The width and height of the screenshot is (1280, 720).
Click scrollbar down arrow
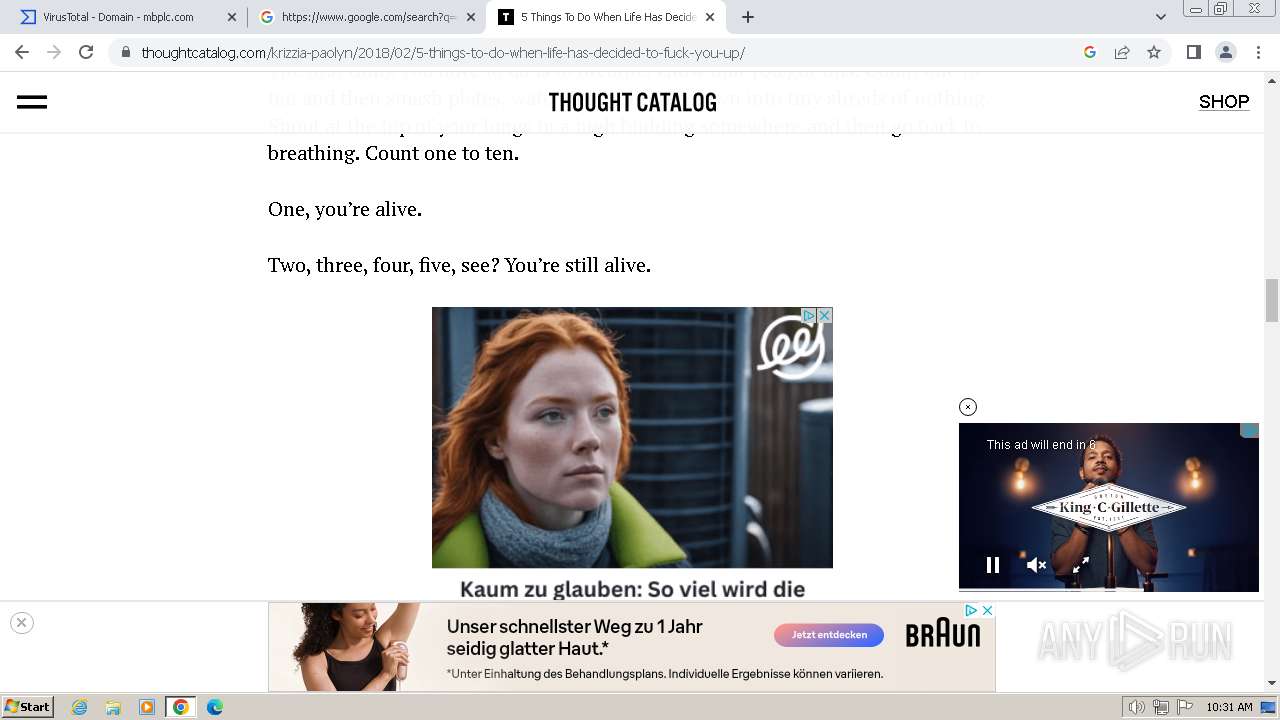pyautogui.click(x=1272, y=683)
